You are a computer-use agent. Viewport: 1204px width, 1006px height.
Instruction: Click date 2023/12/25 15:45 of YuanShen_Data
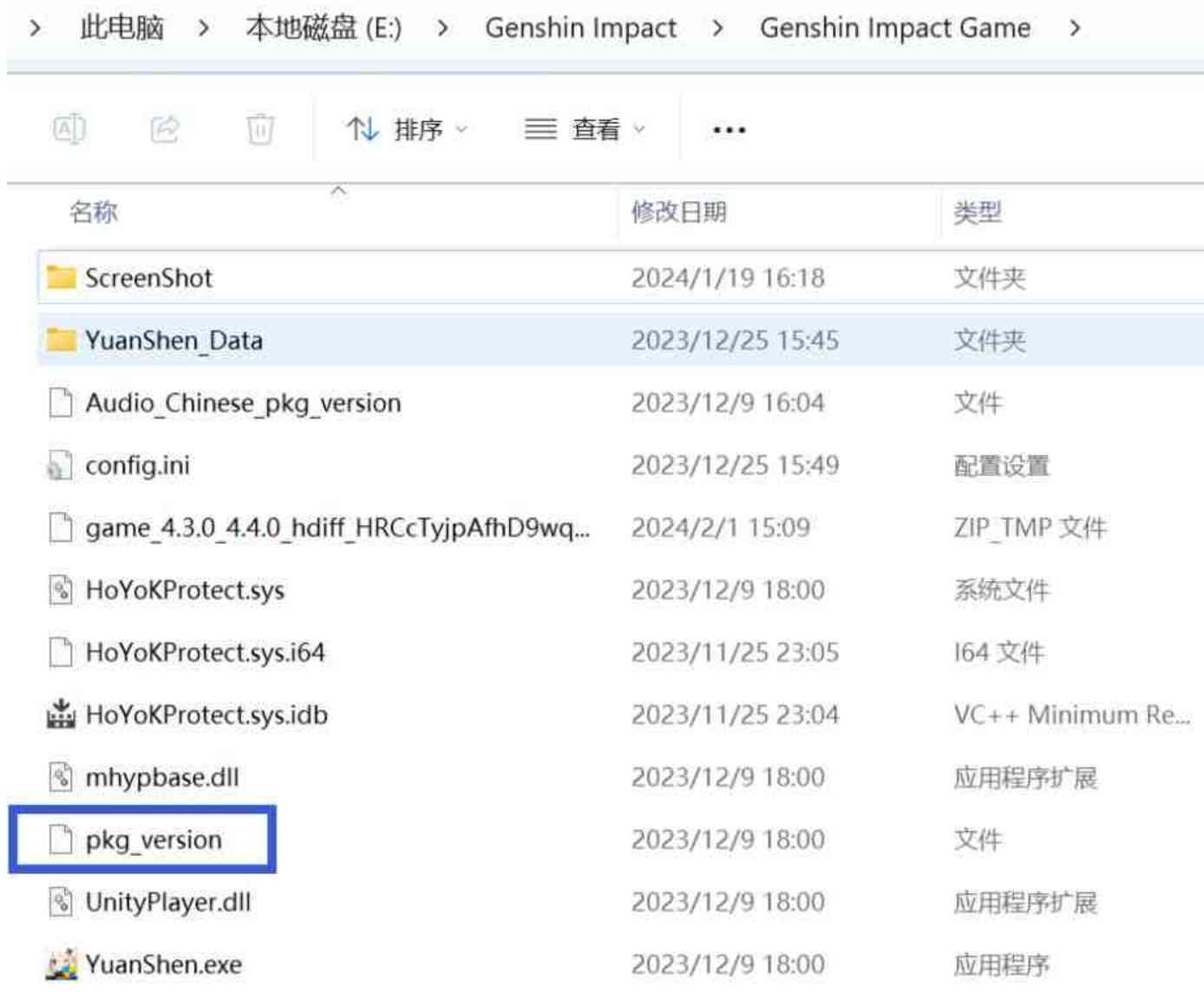[735, 340]
